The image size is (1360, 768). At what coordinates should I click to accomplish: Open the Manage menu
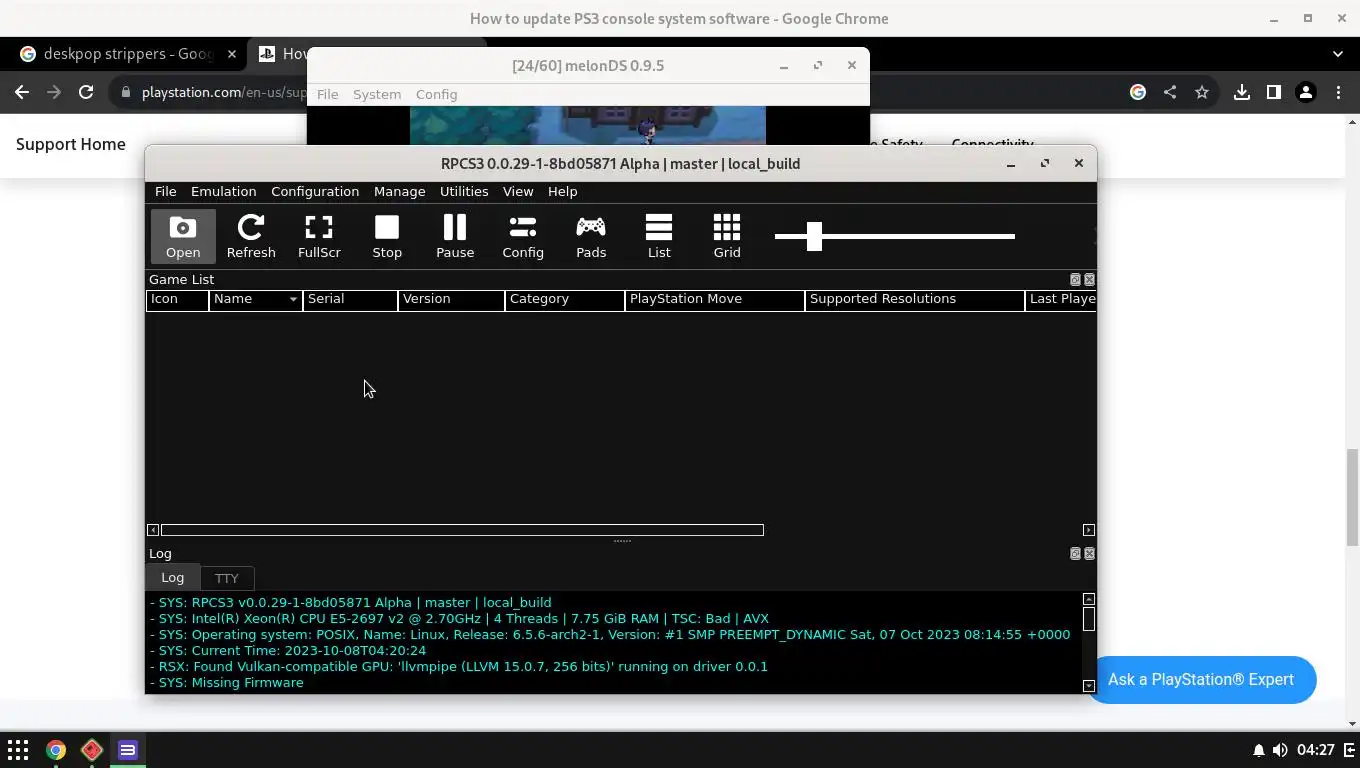pos(400,191)
